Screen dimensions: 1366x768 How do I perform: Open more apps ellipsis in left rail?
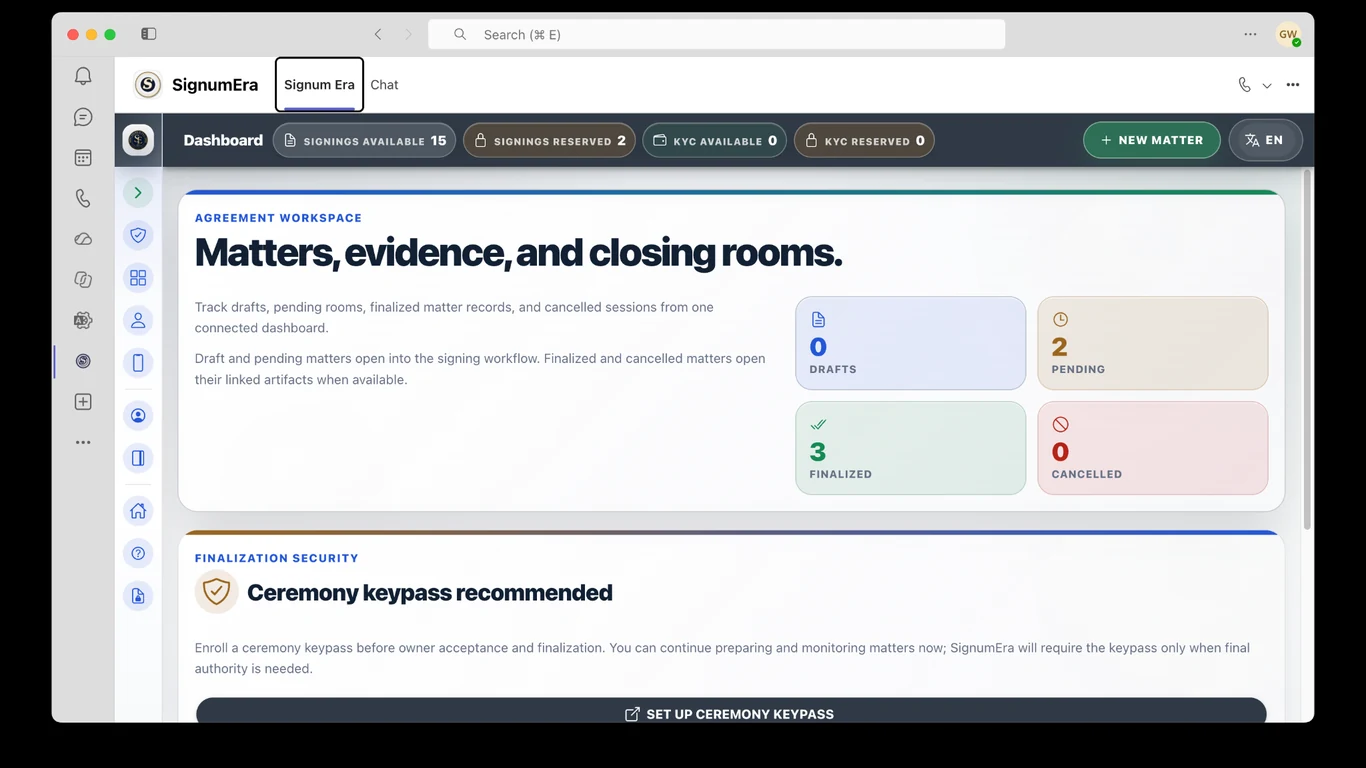83,442
